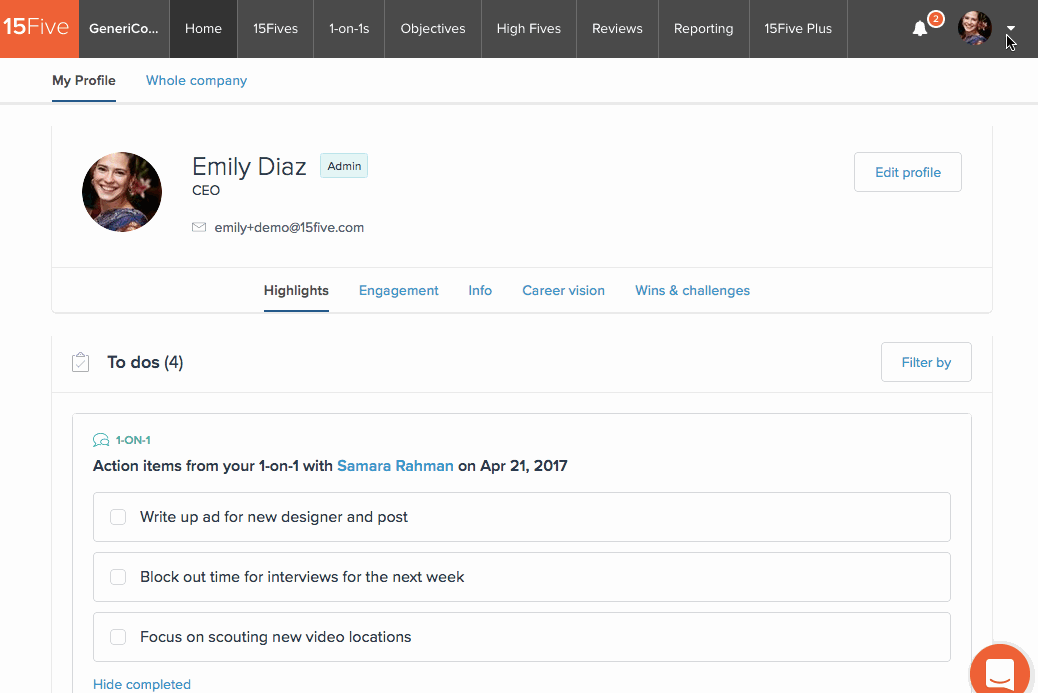Screen dimensions: 1038x693
Task: Open 15Five Plus
Action: [x=798, y=28]
